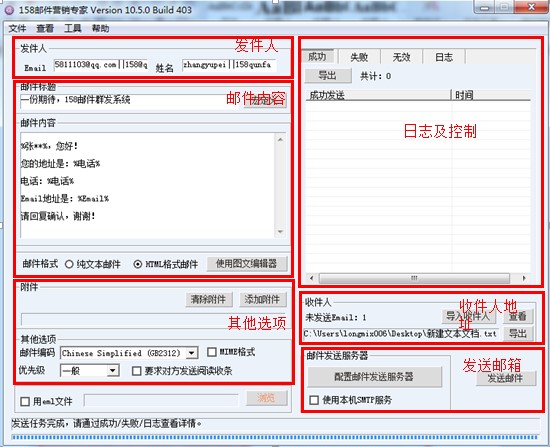Toggle the 用eml文件 checkbox
The height and width of the screenshot is (447, 550).
point(25,401)
